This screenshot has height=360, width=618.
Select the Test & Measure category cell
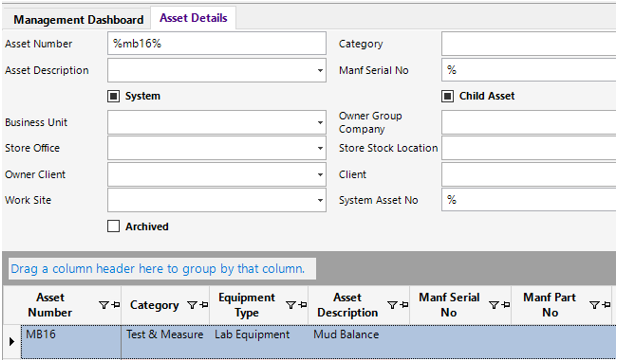165,341
